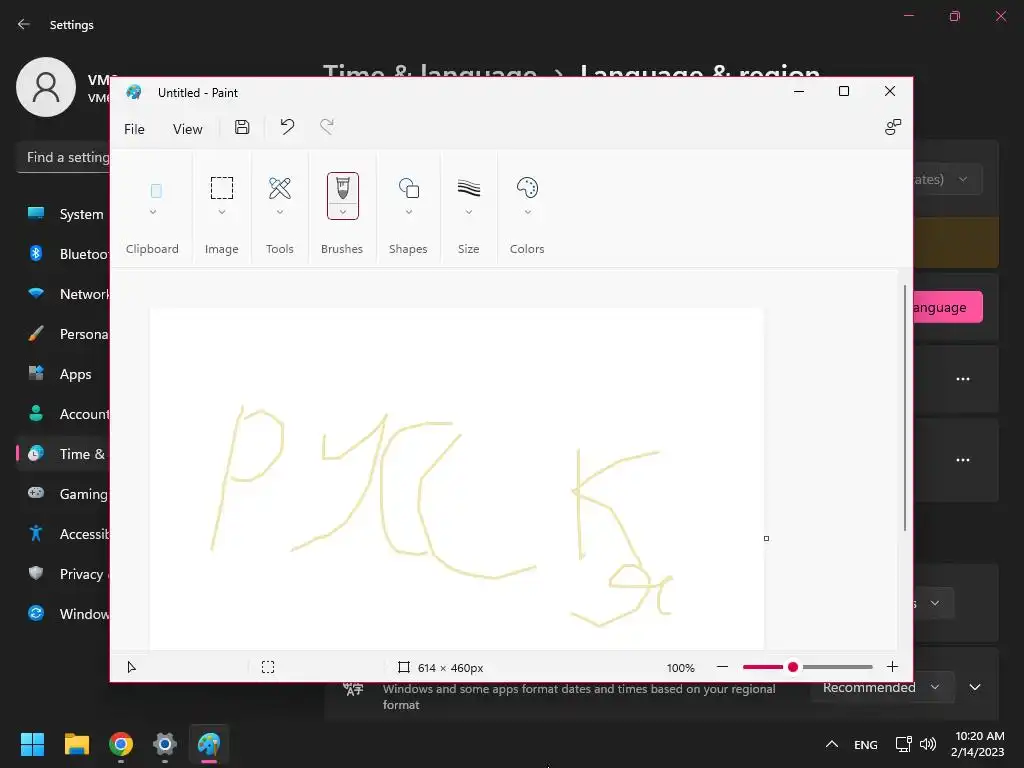Click ENG language indicator in the tray
Screen dimensions: 1024x768
click(866, 744)
